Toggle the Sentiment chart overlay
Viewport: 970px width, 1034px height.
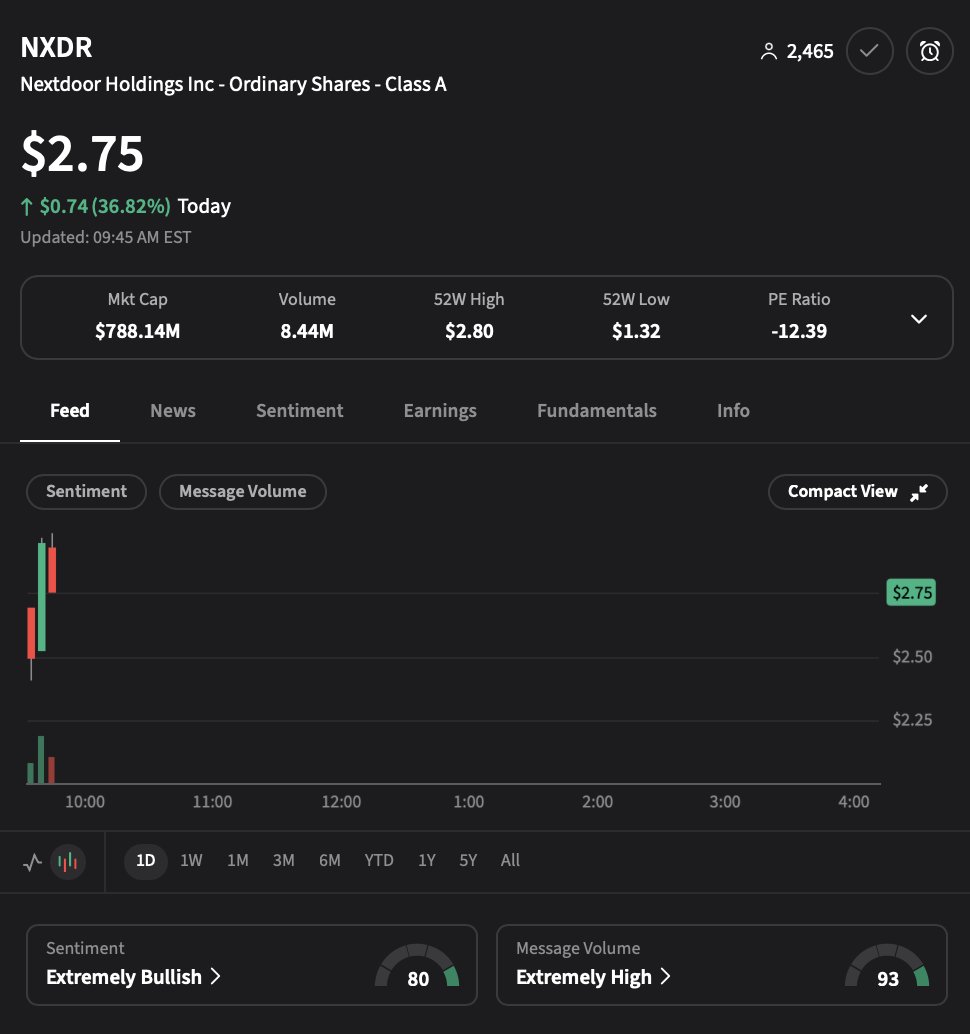(x=86, y=491)
